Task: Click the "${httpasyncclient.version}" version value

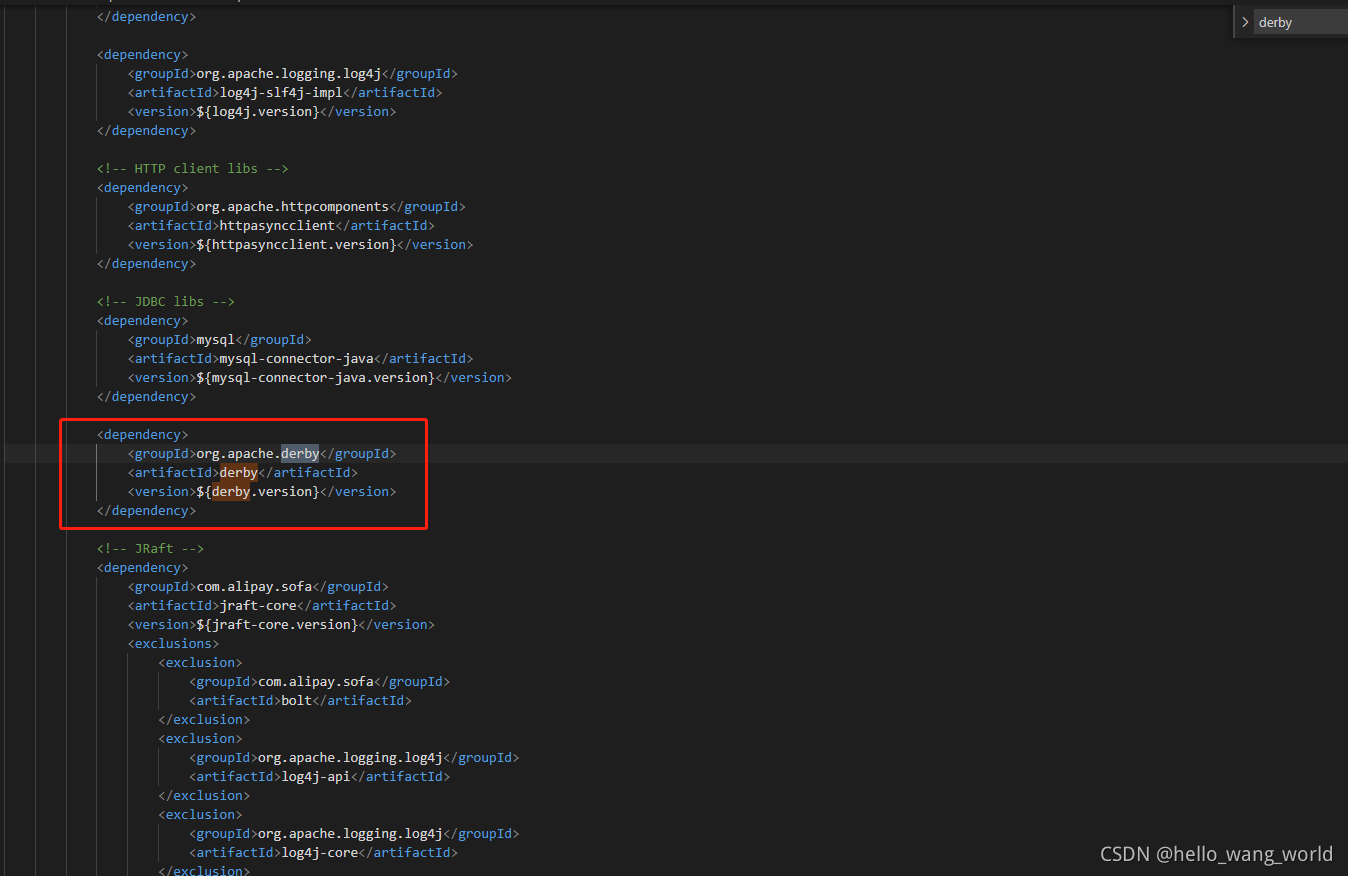Action: [296, 245]
